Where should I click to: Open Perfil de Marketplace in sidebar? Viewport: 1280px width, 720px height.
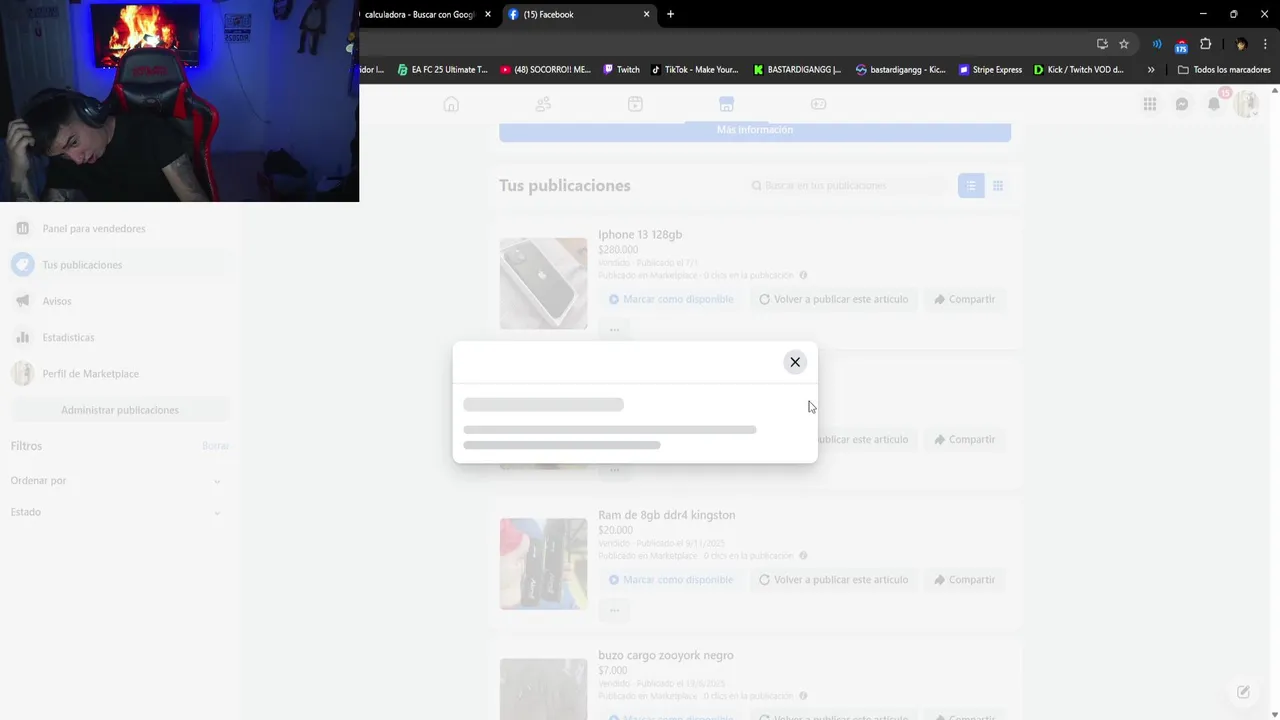click(120, 373)
